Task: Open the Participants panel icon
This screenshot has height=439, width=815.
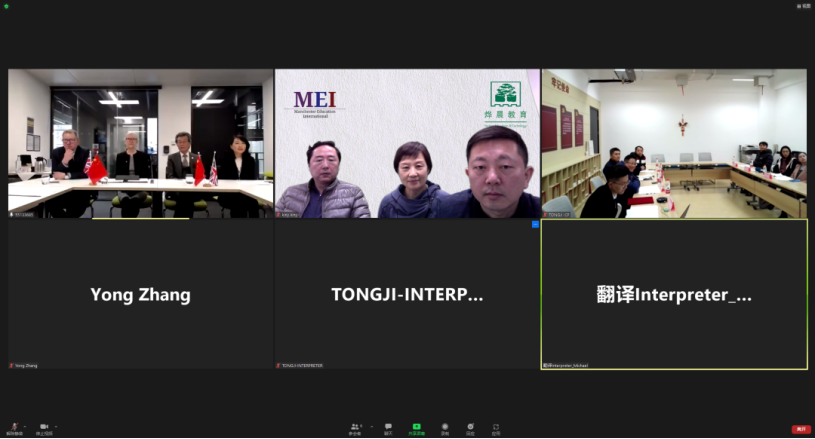Action: click(355, 429)
